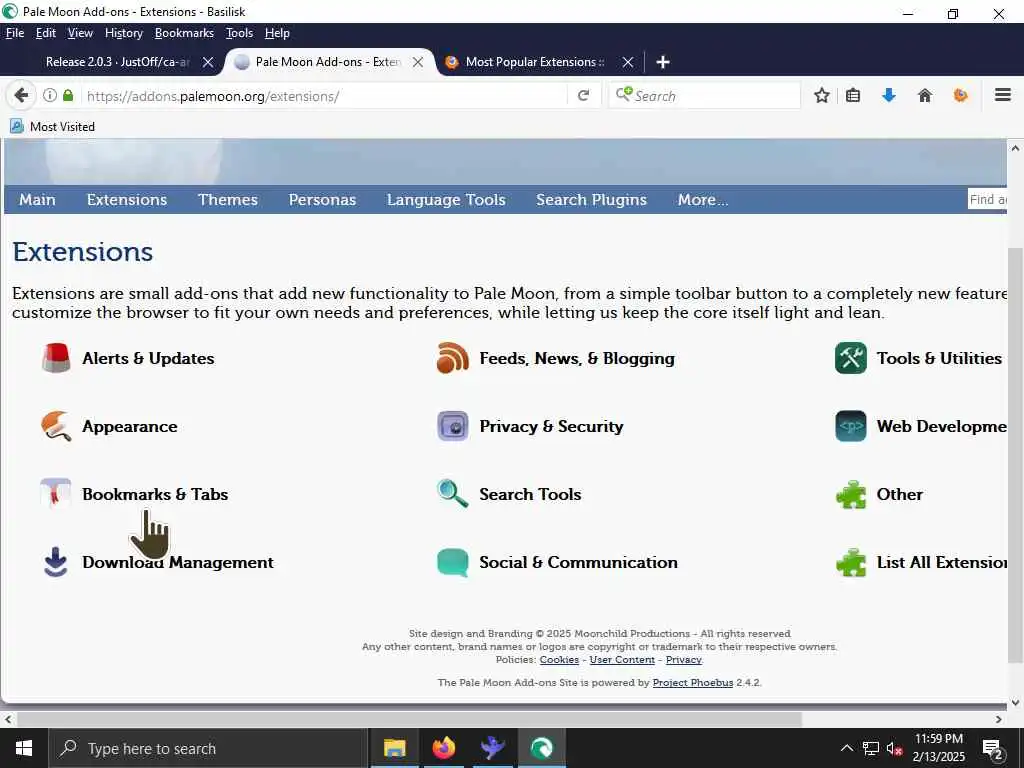This screenshot has width=1024, height=768.
Task: Open the Project Phoebus link
Action: tap(693, 682)
